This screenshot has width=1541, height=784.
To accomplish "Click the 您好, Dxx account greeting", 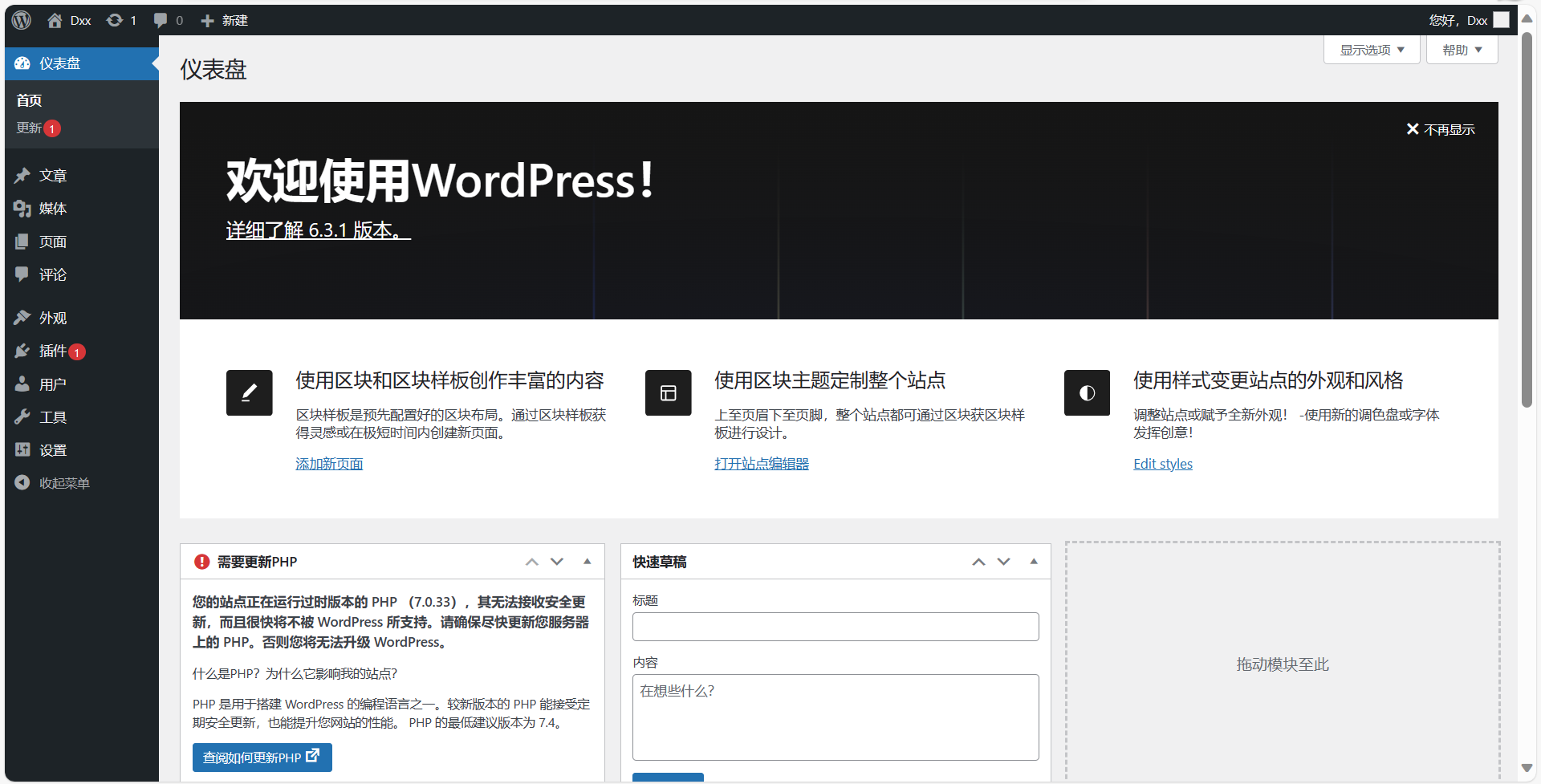I will point(1458,20).
